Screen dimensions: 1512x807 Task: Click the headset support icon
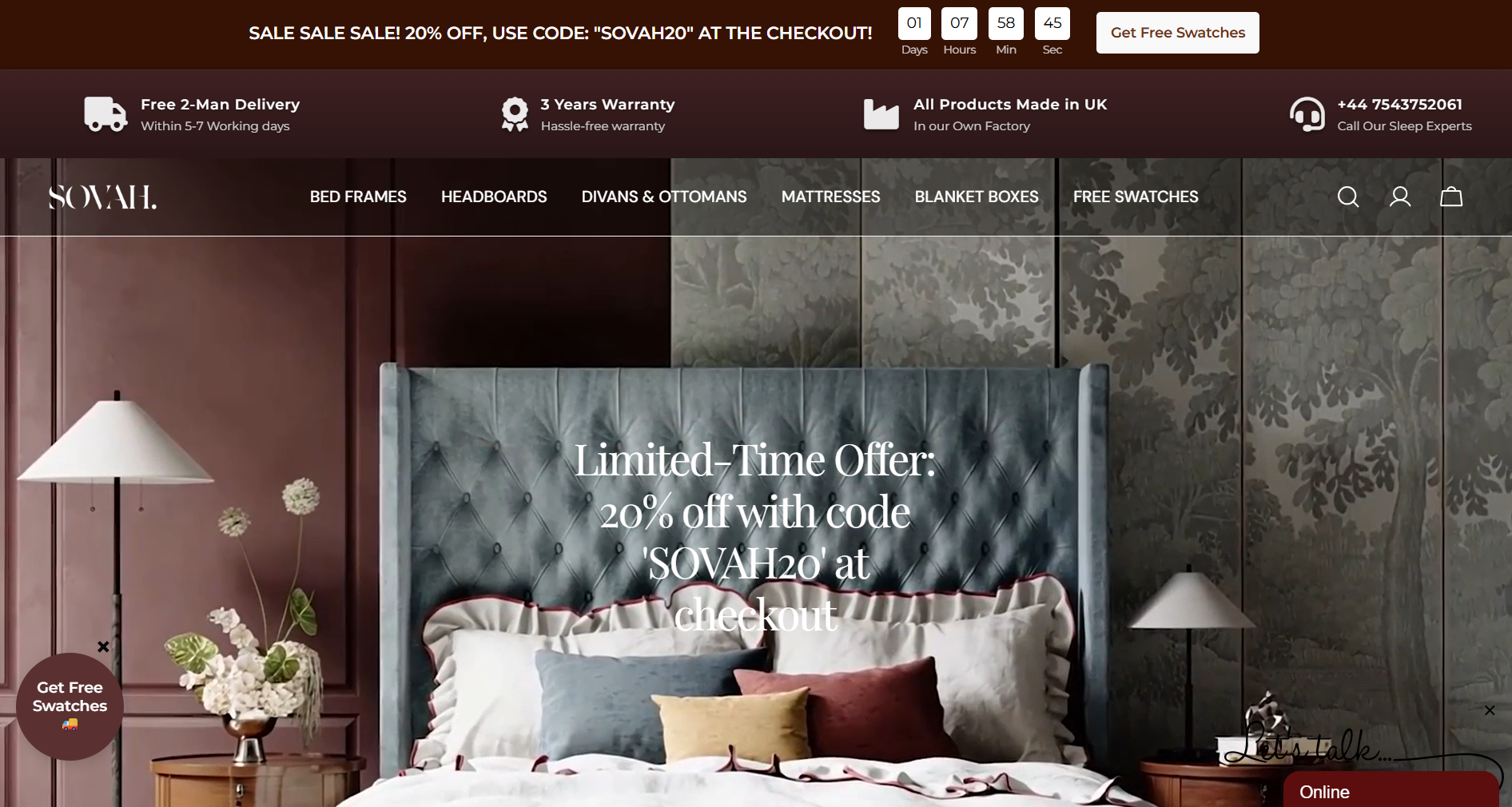click(1307, 114)
